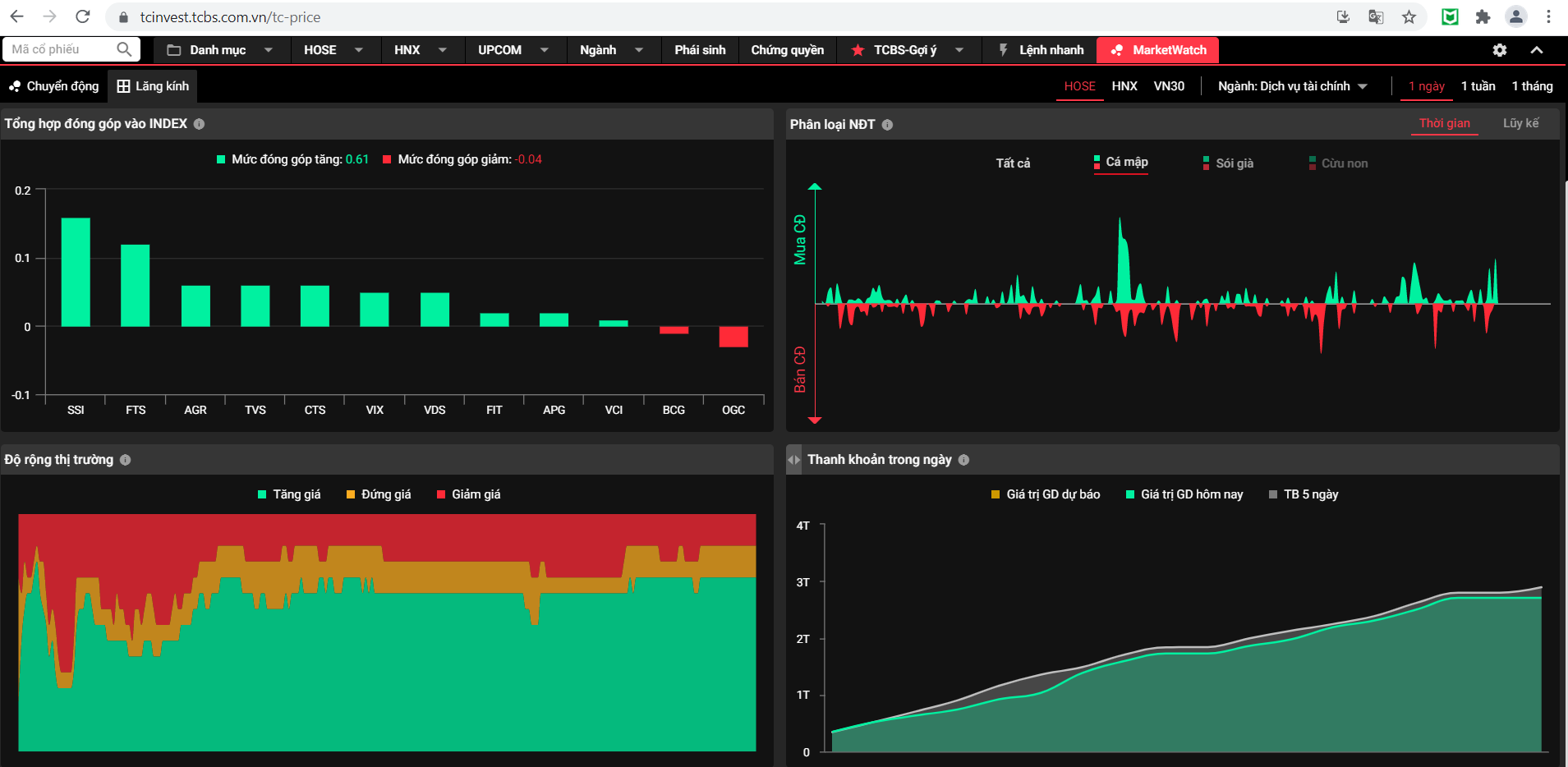The width and height of the screenshot is (1568, 767).
Task: Toggle the Cừu non investor series
Action: coord(1338,163)
